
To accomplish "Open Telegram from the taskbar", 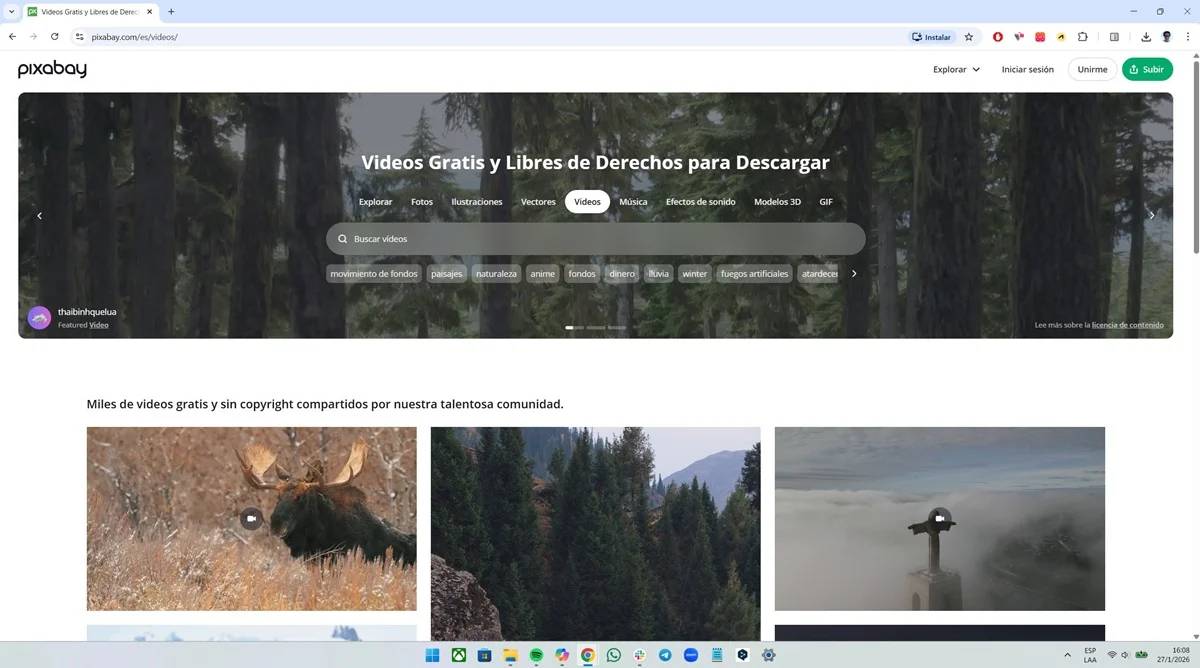I will coord(664,655).
